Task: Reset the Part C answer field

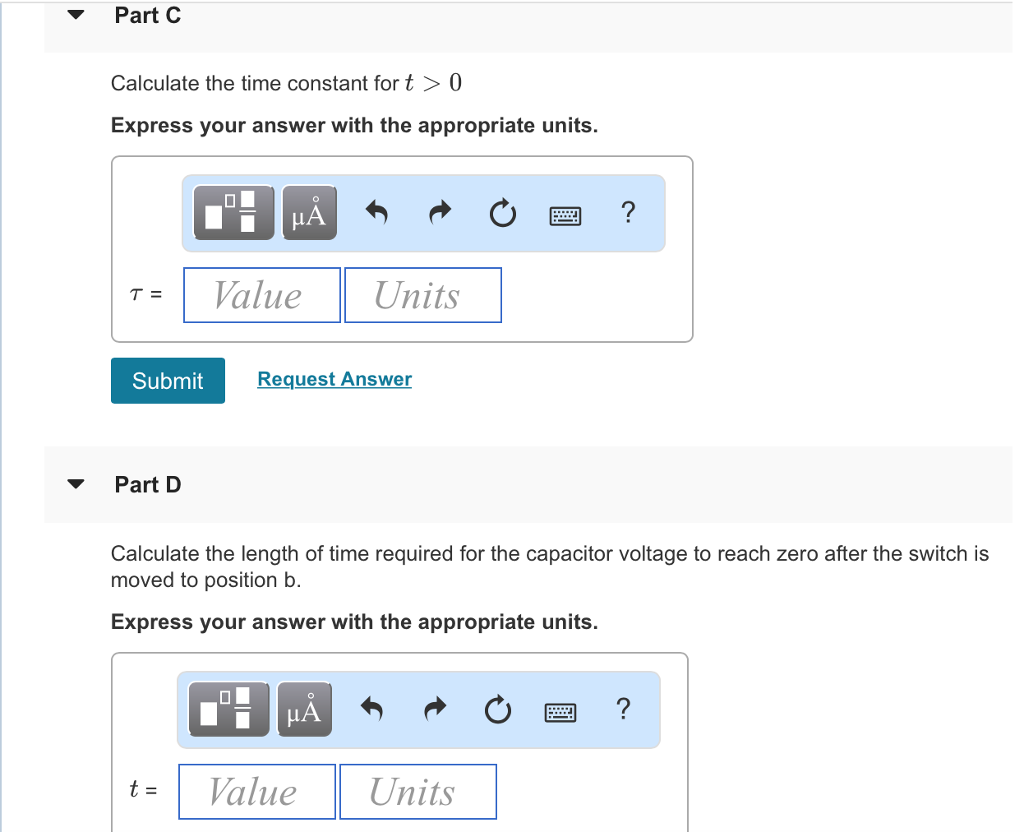Action: tap(502, 212)
